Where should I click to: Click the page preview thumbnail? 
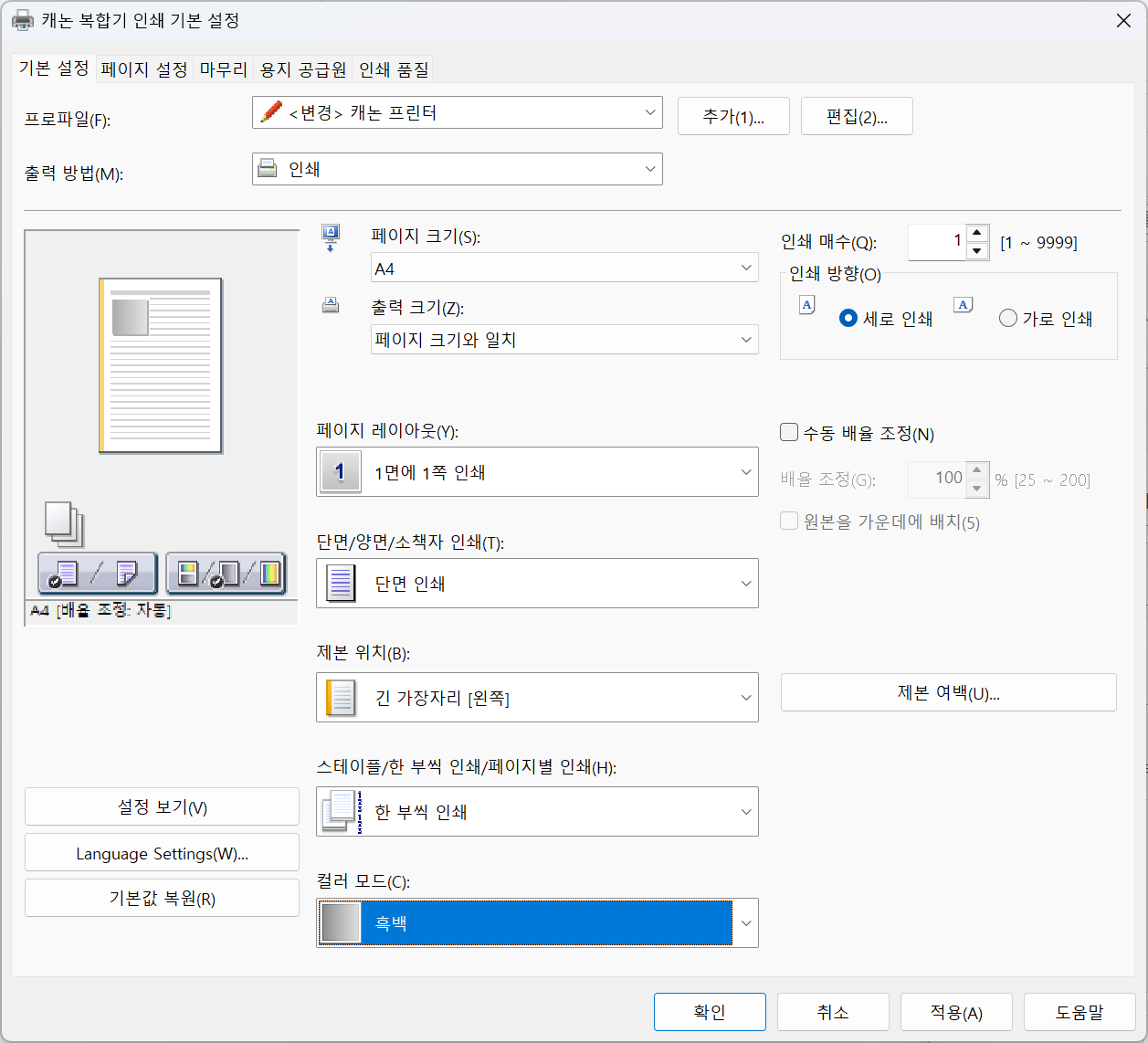(x=161, y=365)
